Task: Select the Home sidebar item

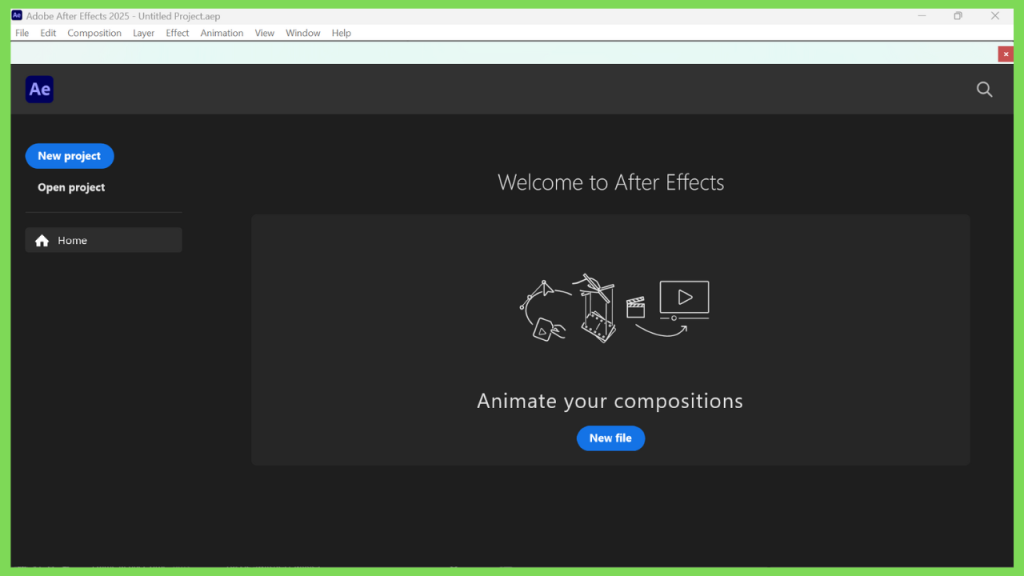Action: (x=103, y=240)
